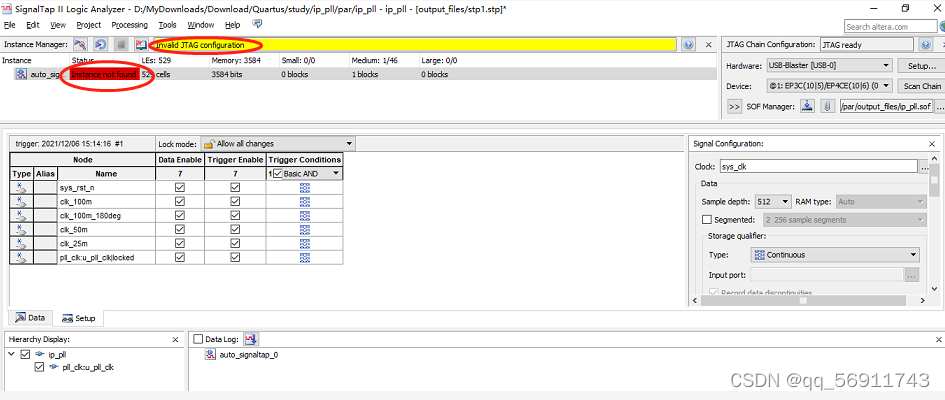This screenshot has width=945, height=400.
Task: Click the Search altera.com field
Action: pyautogui.click(x=891, y=27)
